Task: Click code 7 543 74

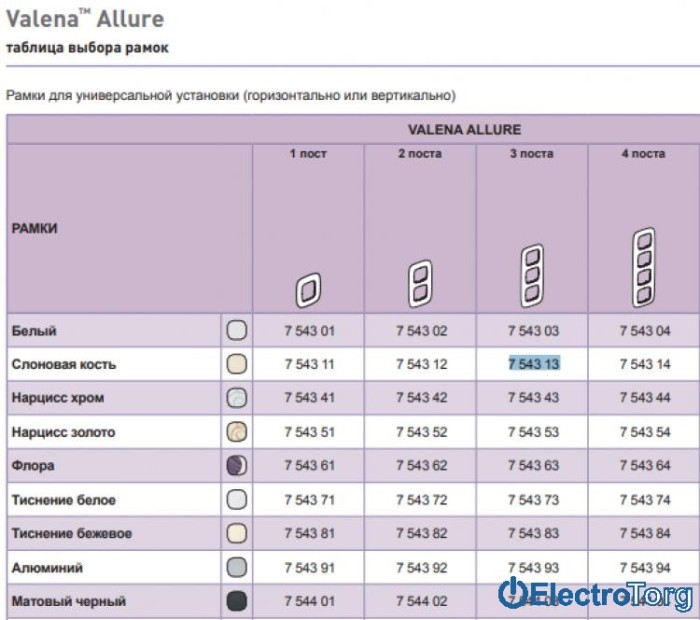Action: (645, 499)
